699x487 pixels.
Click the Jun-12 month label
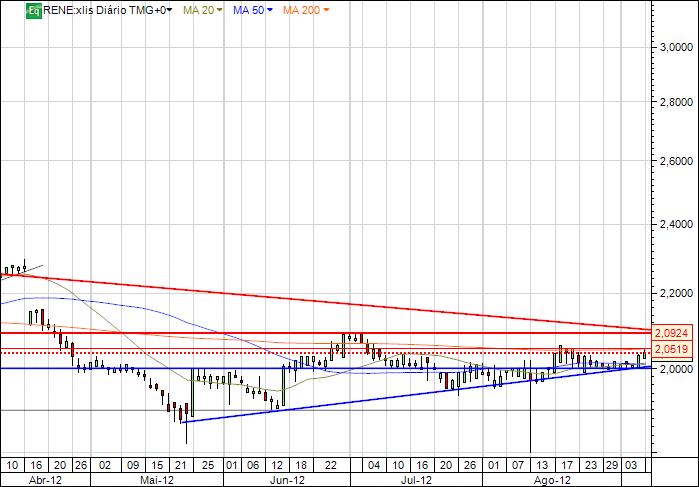[x=288, y=480]
